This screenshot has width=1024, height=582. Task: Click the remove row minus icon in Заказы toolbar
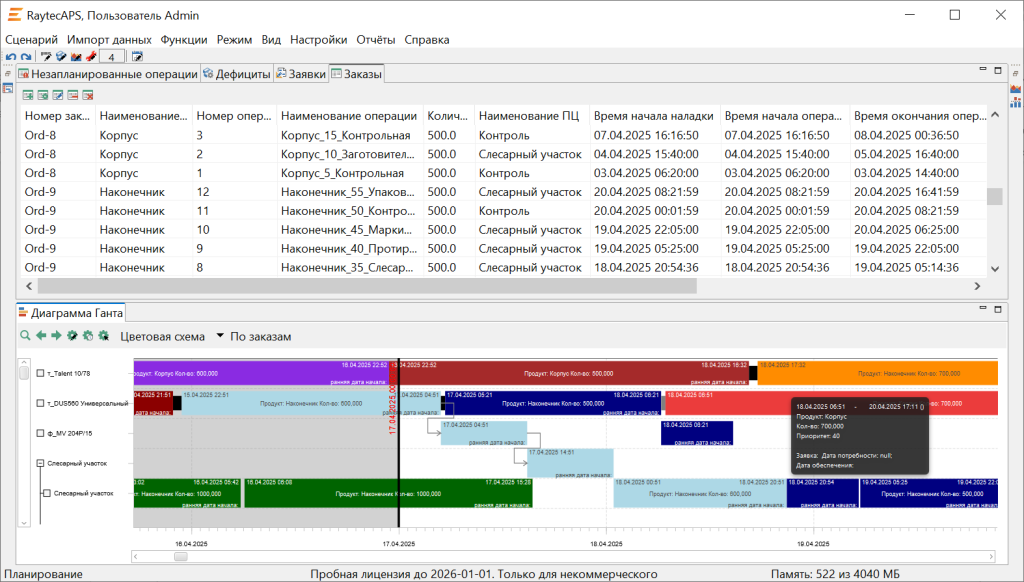[x=72, y=95]
